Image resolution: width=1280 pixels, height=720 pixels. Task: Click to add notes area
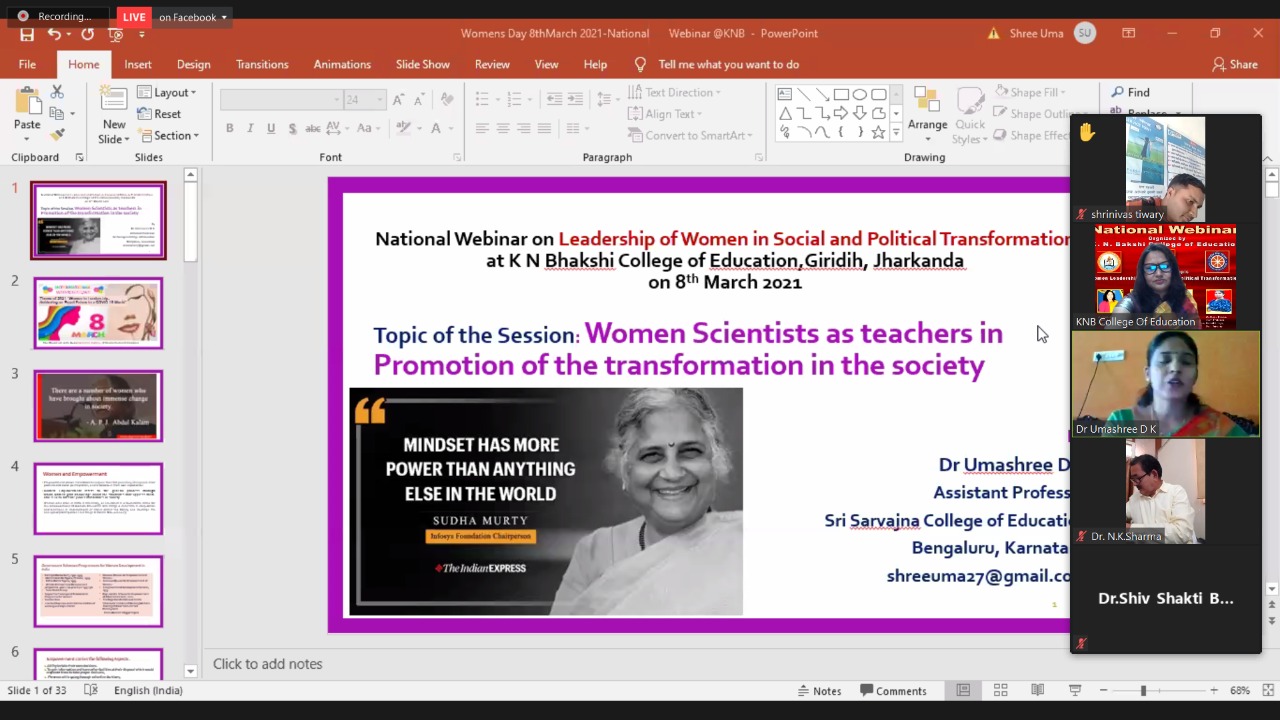click(267, 664)
